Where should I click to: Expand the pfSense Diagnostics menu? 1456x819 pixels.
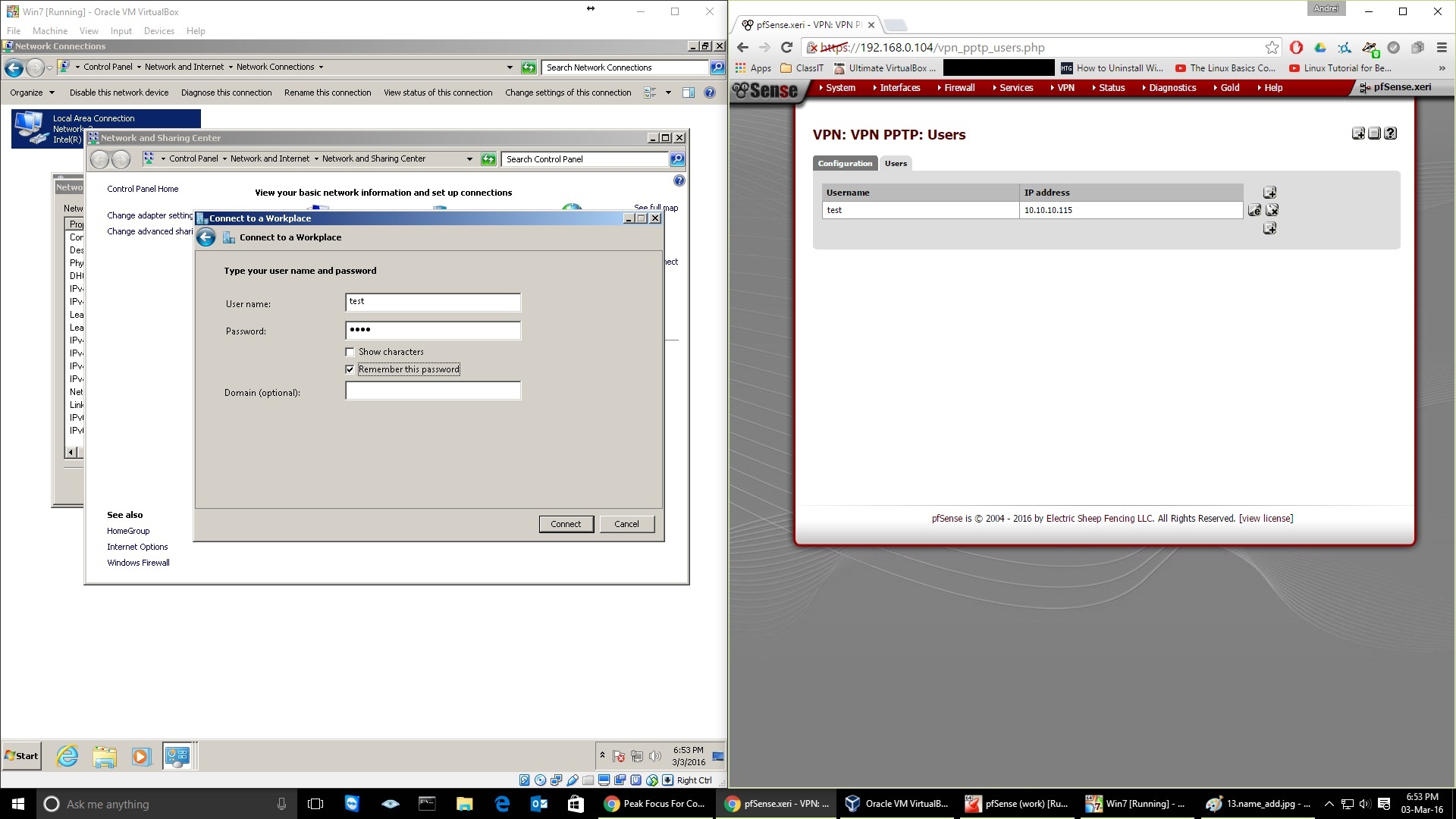click(x=1169, y=88)
